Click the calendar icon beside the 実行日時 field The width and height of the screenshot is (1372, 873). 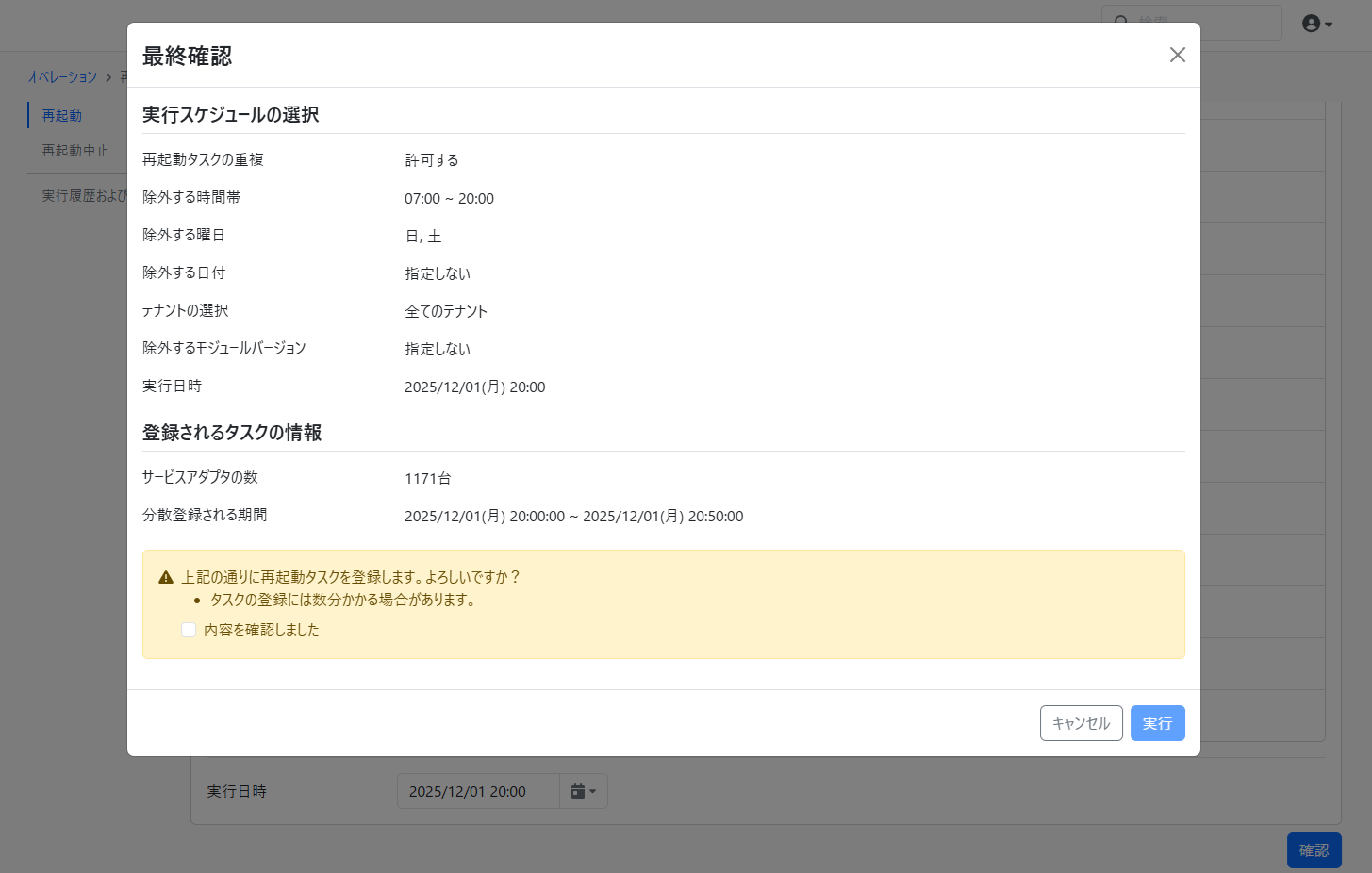[578, 791]
